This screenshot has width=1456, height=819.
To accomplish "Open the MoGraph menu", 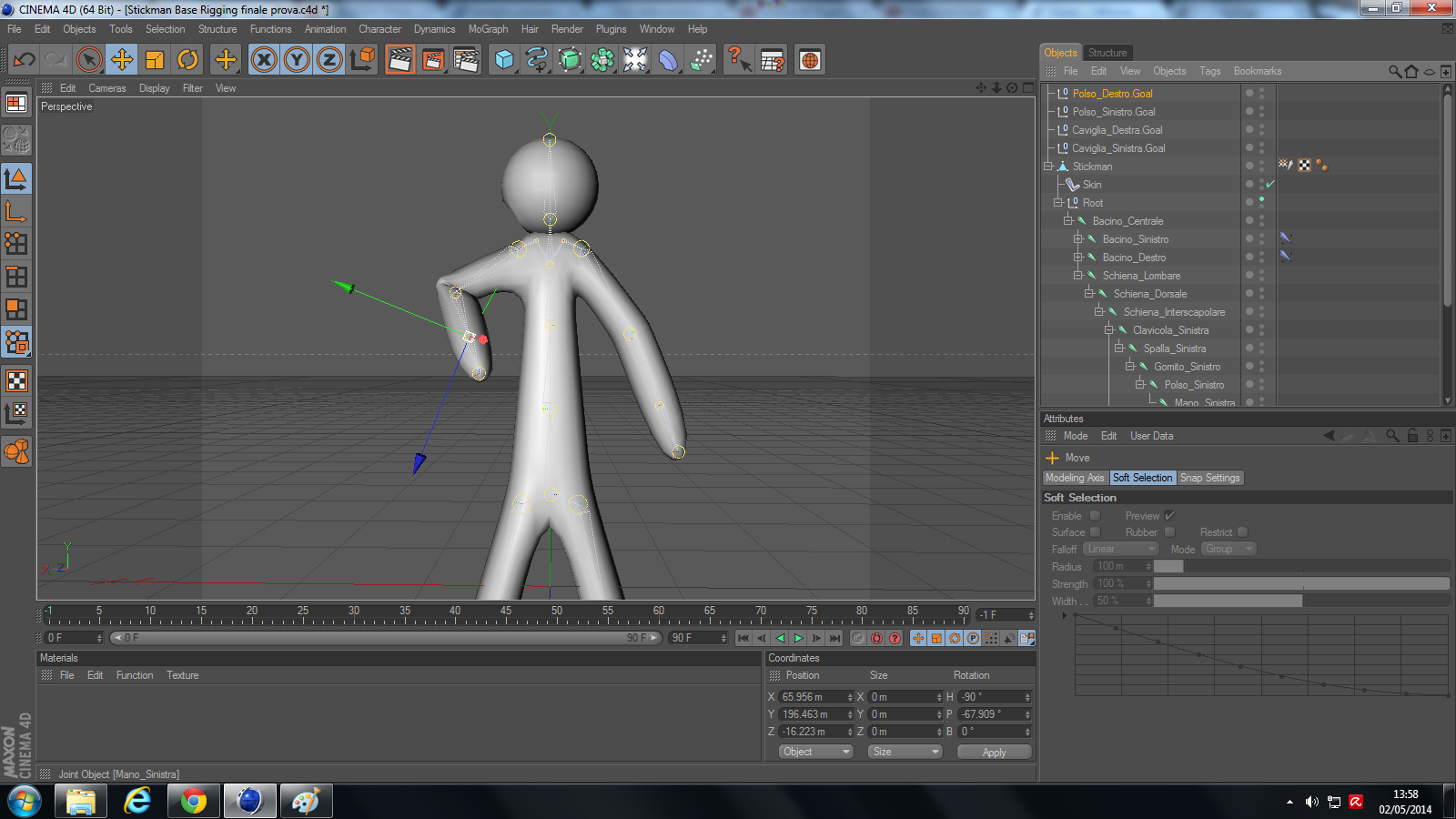I will [x=488, y=29].
